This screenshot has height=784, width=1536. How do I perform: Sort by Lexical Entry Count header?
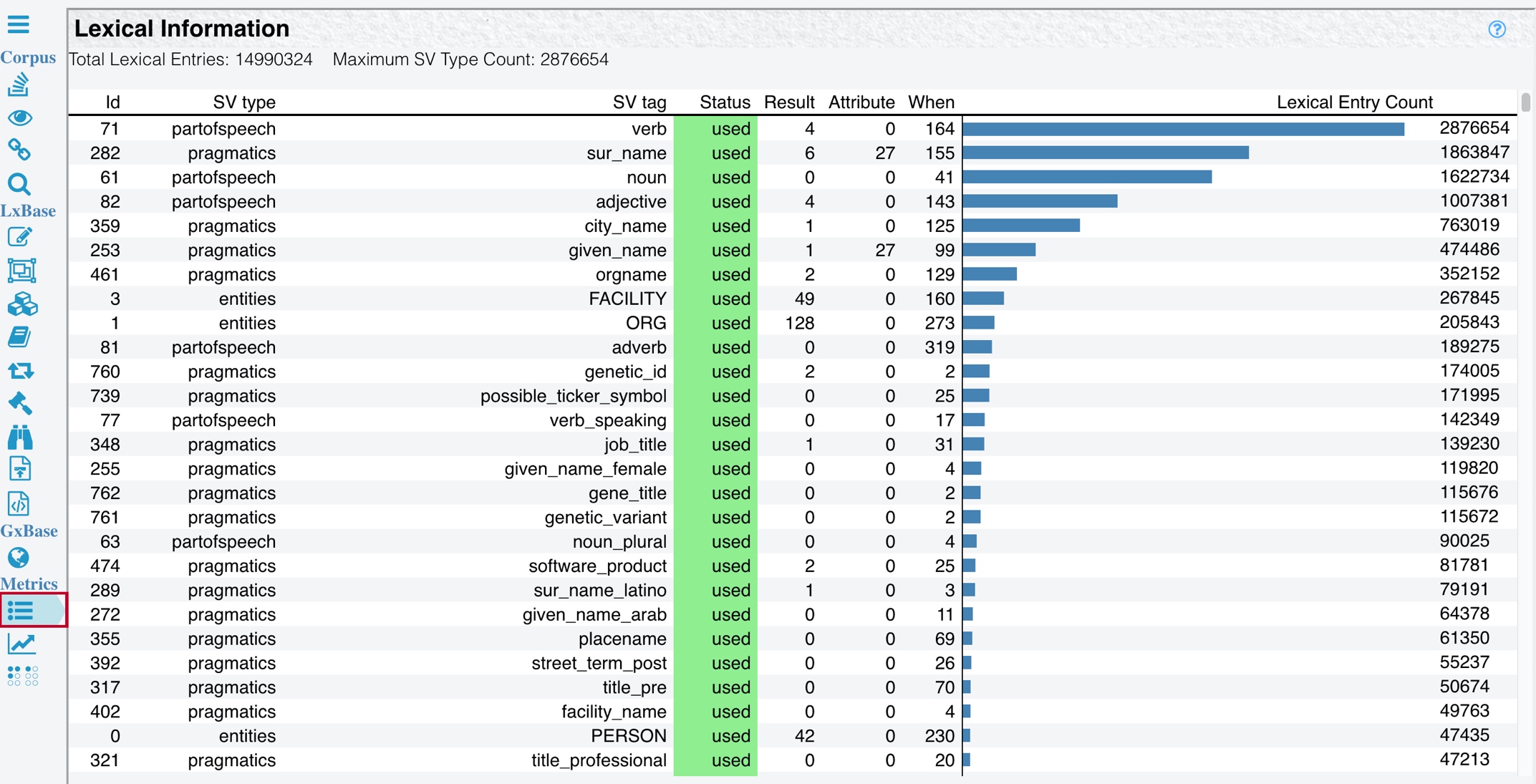pos(1354,102)
